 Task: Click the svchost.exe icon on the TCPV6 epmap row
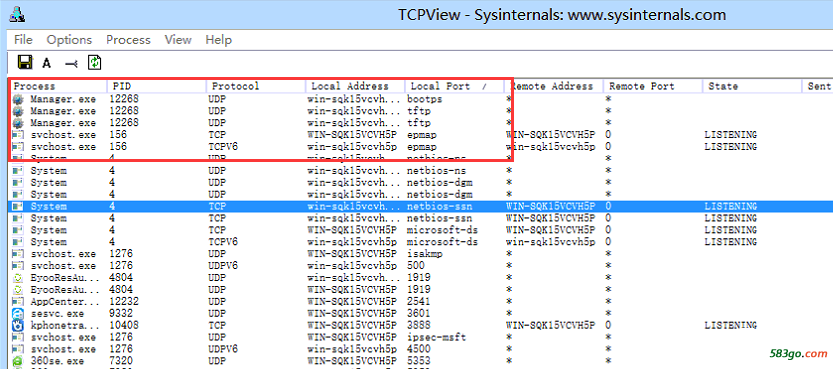(18, 147)
